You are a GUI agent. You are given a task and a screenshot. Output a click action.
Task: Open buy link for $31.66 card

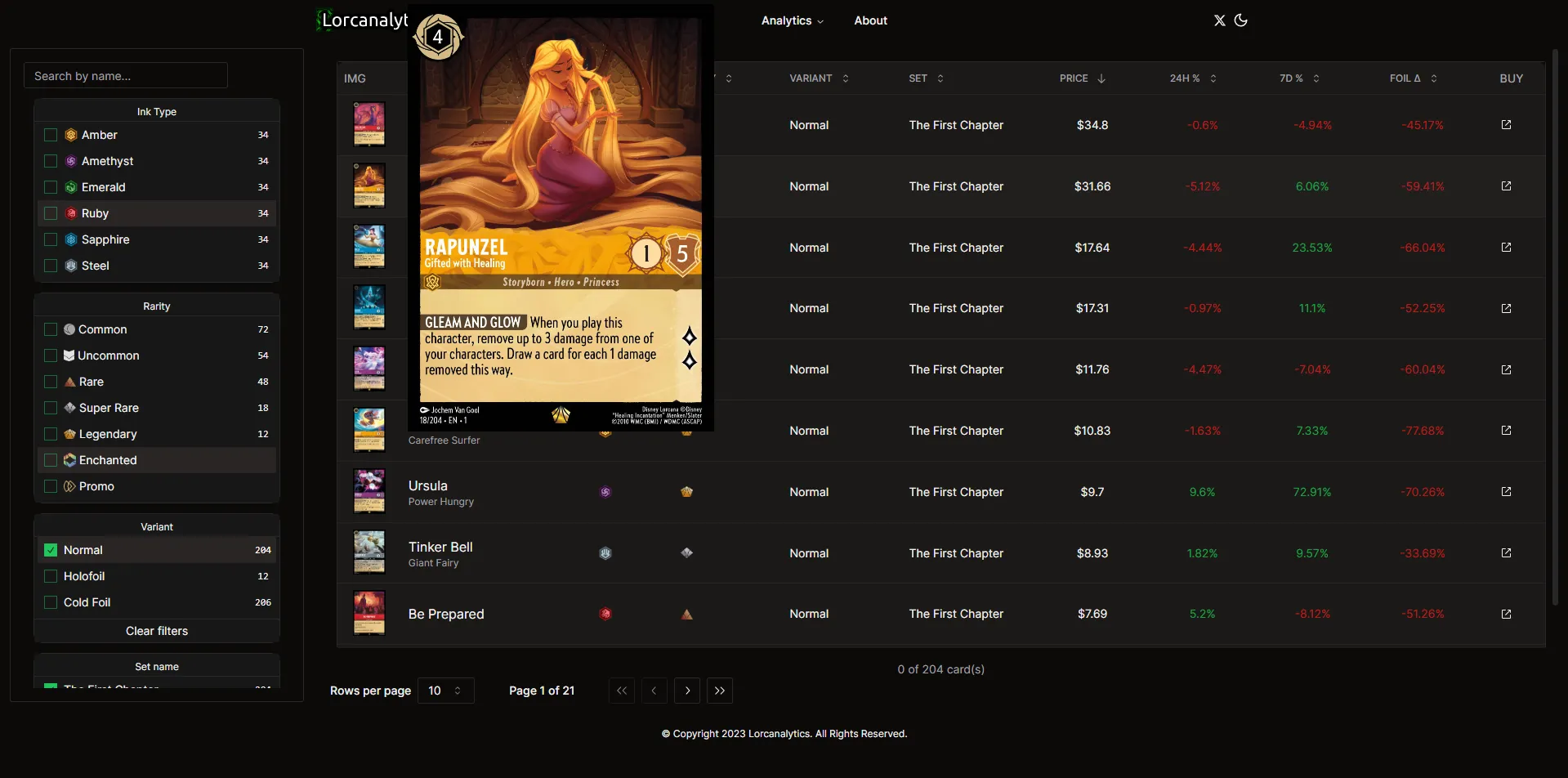pos(1506,186)
